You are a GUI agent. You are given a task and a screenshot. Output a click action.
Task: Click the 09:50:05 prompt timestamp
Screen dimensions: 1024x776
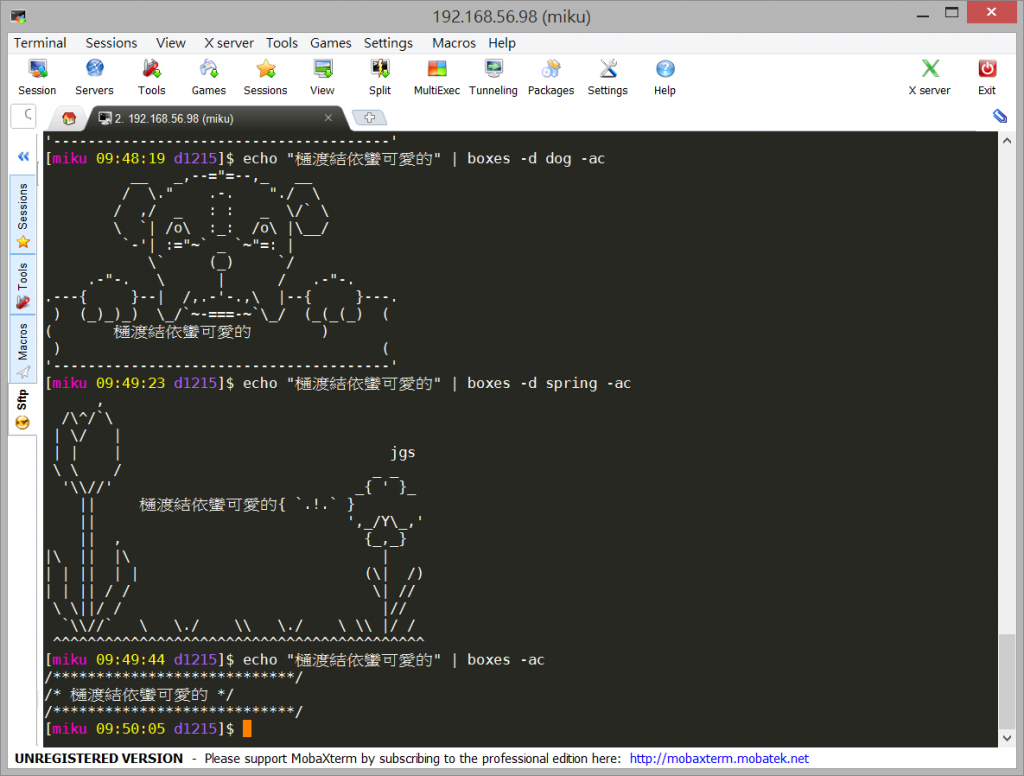(x=131, y=729)
